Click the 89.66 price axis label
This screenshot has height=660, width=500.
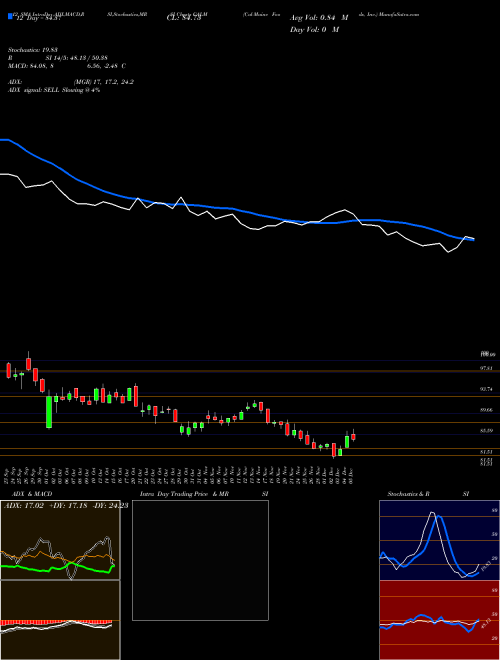click(x=487, y=410)
